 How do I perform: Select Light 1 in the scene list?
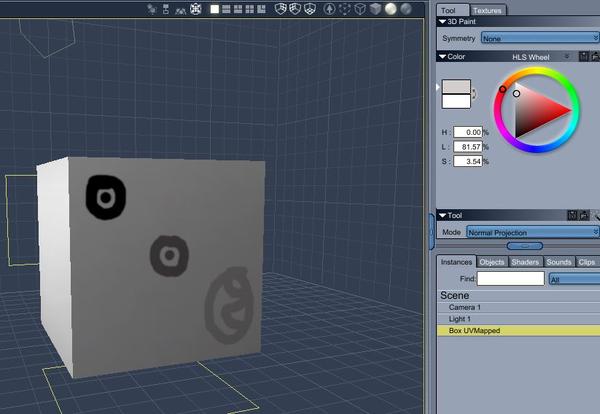coord(518,319)
